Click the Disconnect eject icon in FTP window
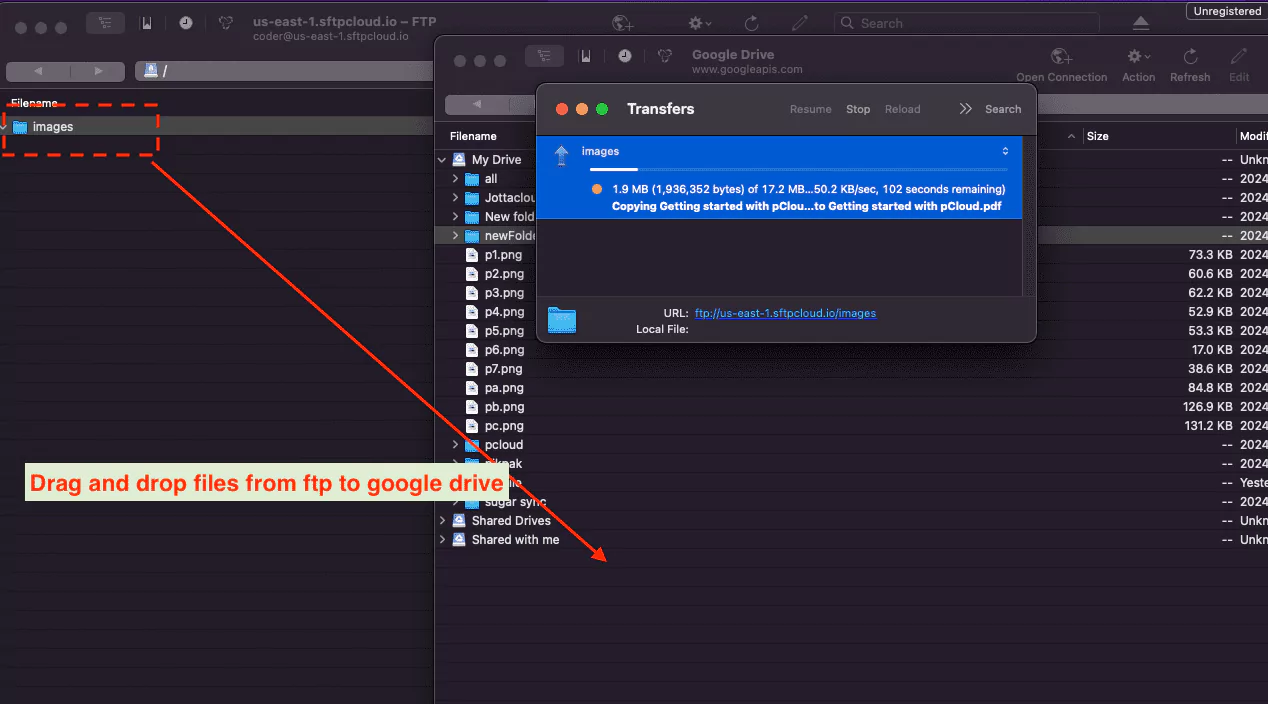Viewport: 1268px width, 704px height. 1140,23
